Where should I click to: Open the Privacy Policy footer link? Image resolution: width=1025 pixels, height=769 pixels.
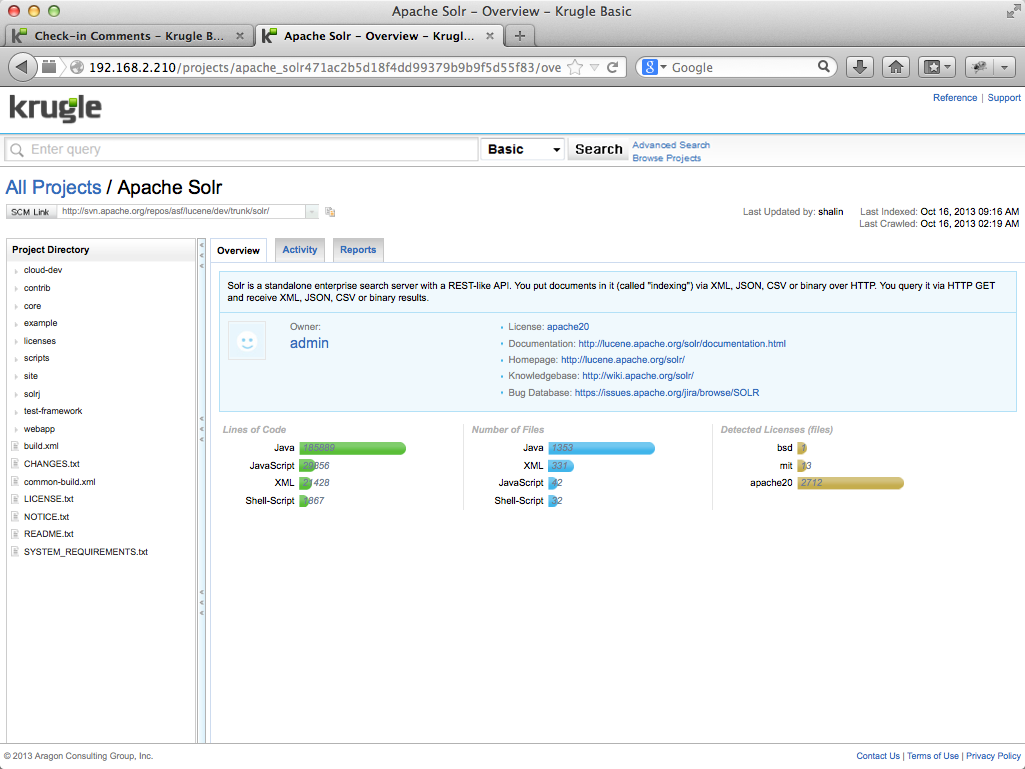click(993, 756)
